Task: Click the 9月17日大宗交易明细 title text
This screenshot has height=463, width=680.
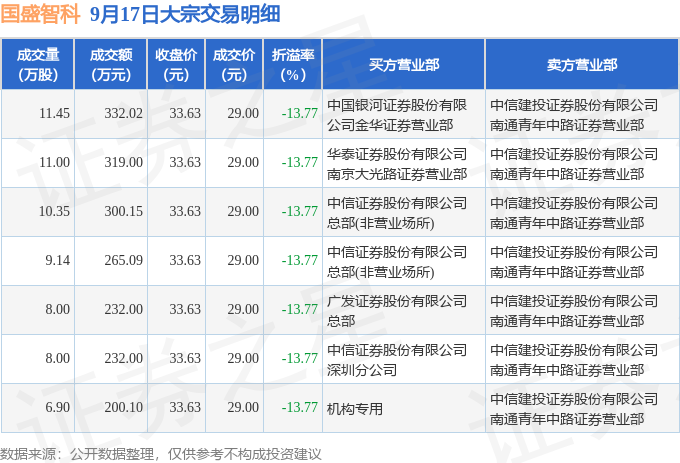Action: (x=184, y=15)
